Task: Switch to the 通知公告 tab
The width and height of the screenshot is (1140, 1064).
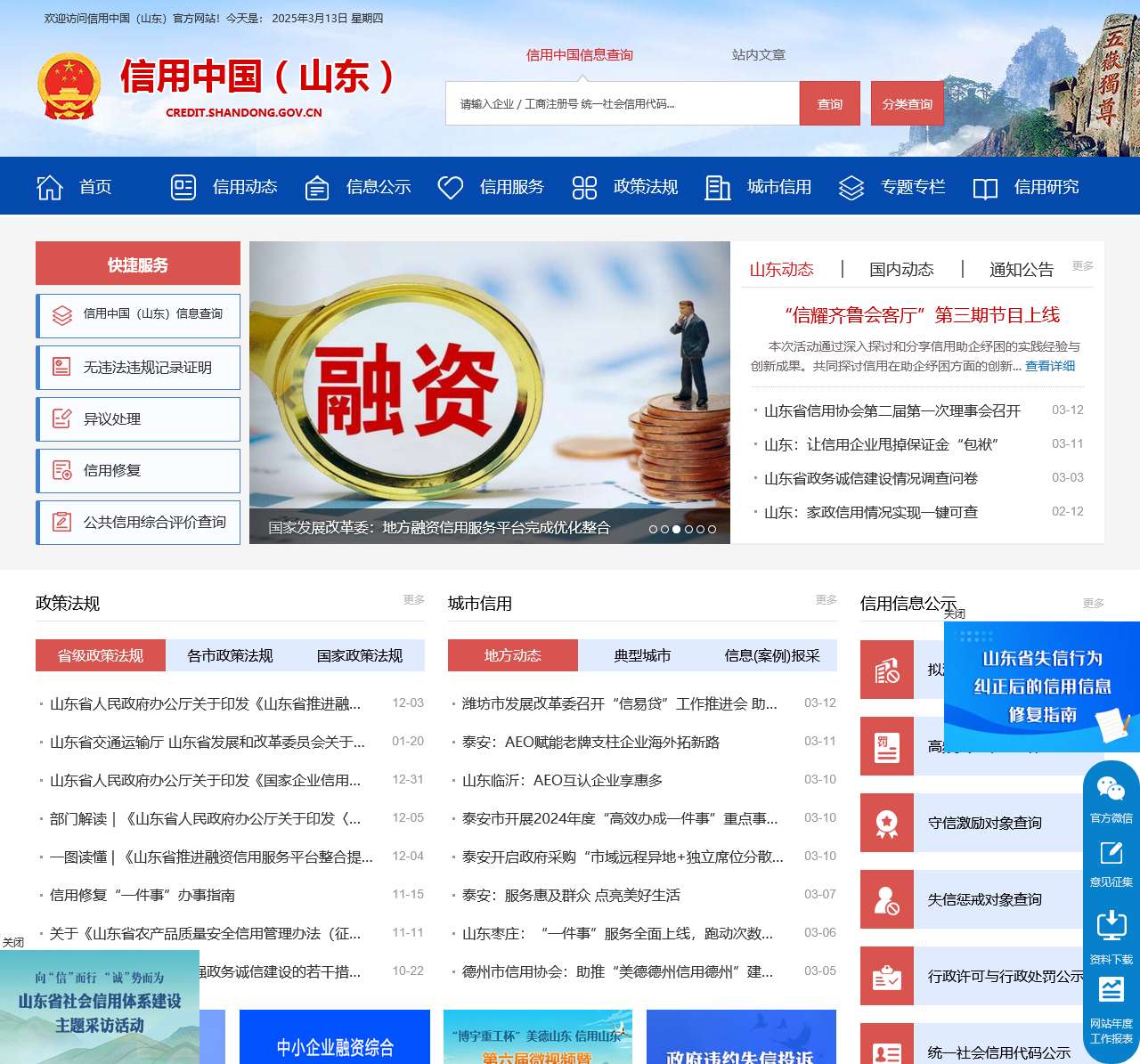Action: tap(1022, 269)
